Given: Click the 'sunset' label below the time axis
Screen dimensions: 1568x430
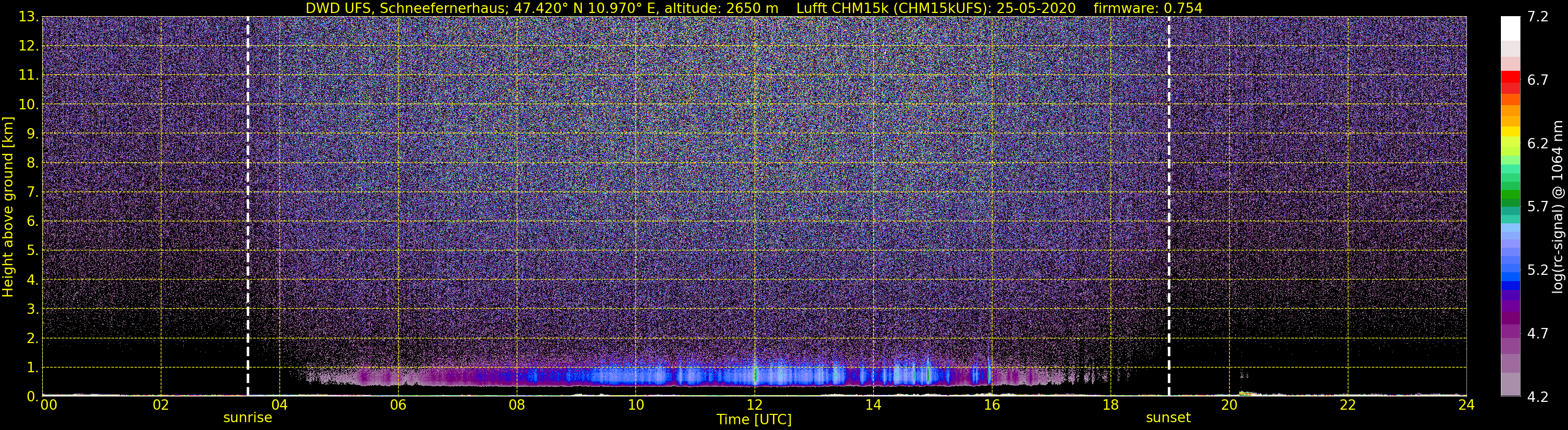Looking at the screenshot, I should click(x=1168, y=418).
